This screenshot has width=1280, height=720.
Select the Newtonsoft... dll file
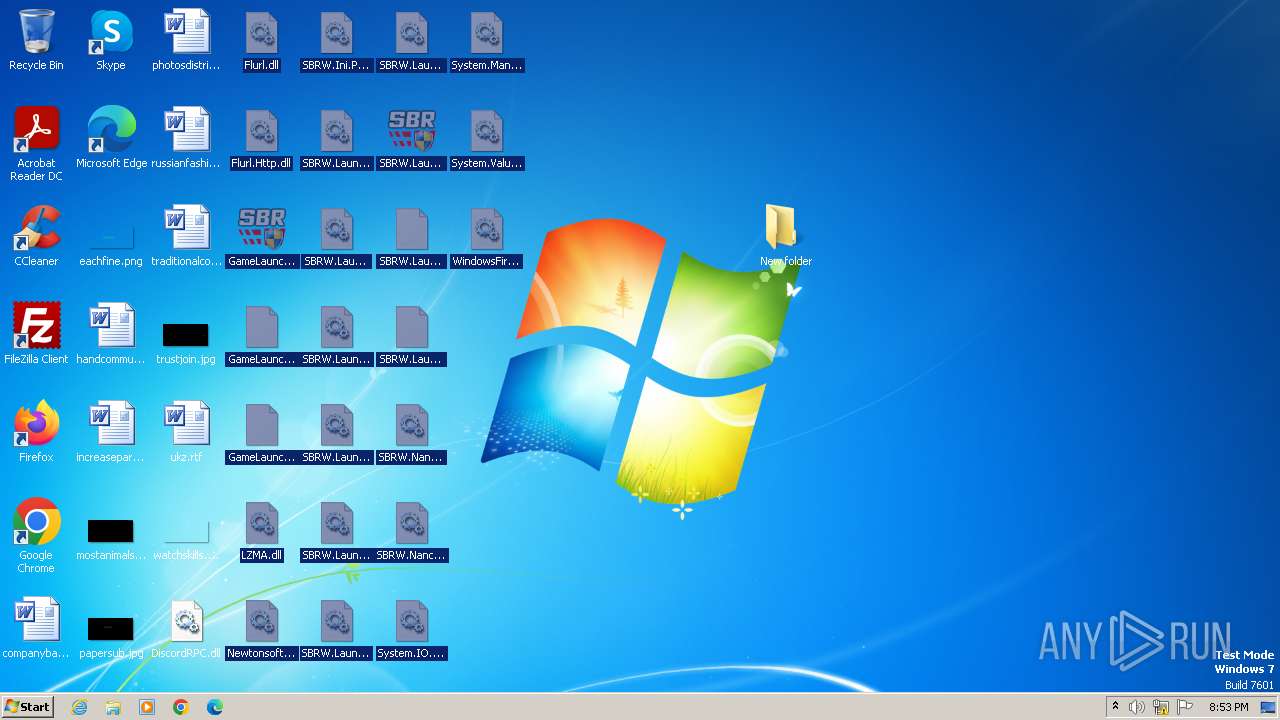tap(262, 628)
